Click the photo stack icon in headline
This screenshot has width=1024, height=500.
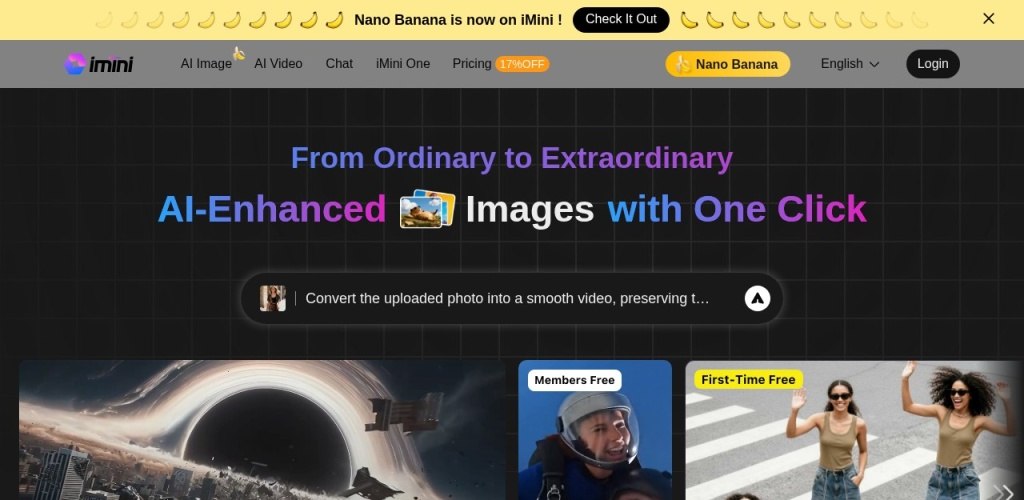[427, 209]
